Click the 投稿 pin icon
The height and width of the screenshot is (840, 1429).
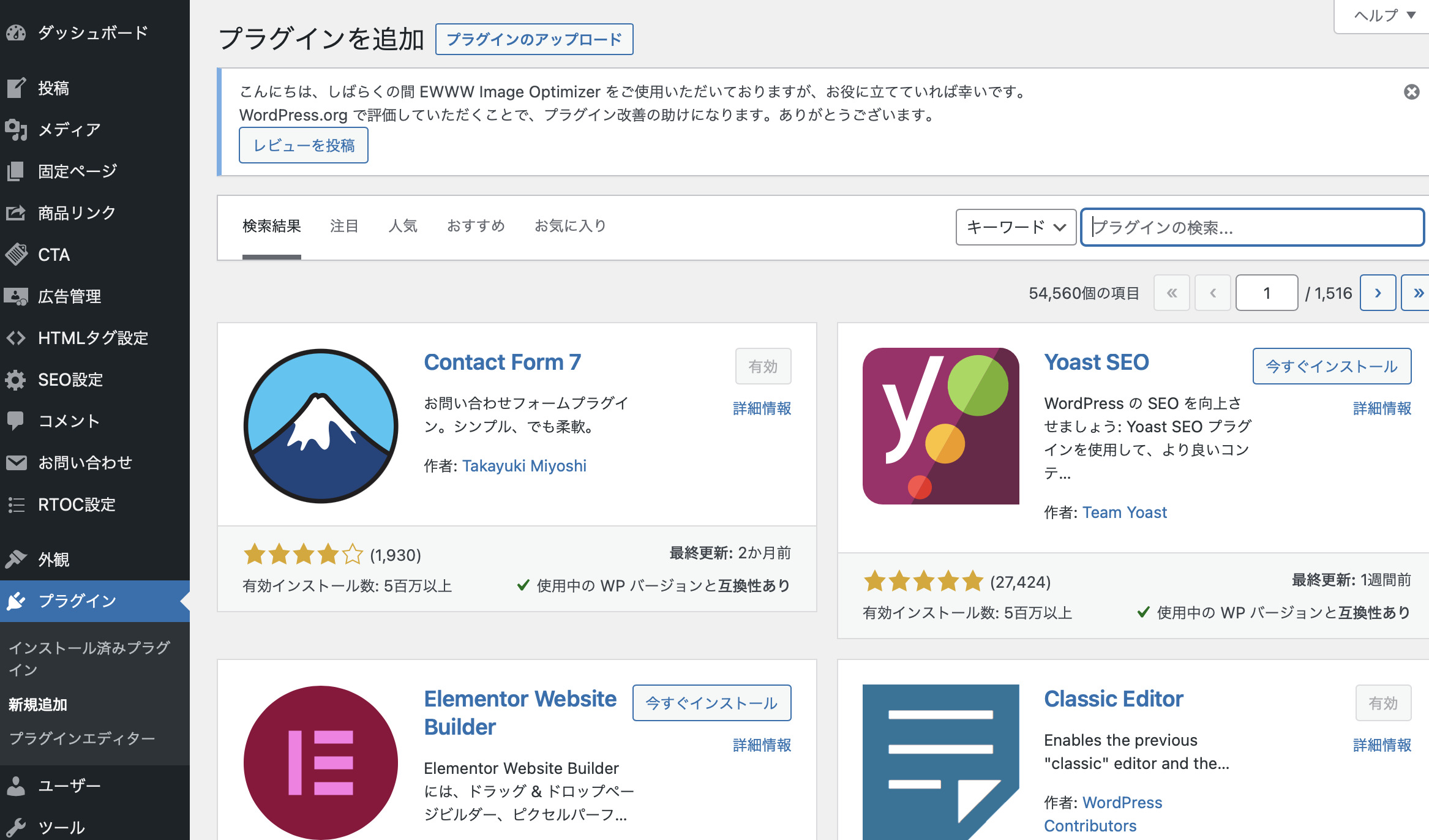point(16,88)
